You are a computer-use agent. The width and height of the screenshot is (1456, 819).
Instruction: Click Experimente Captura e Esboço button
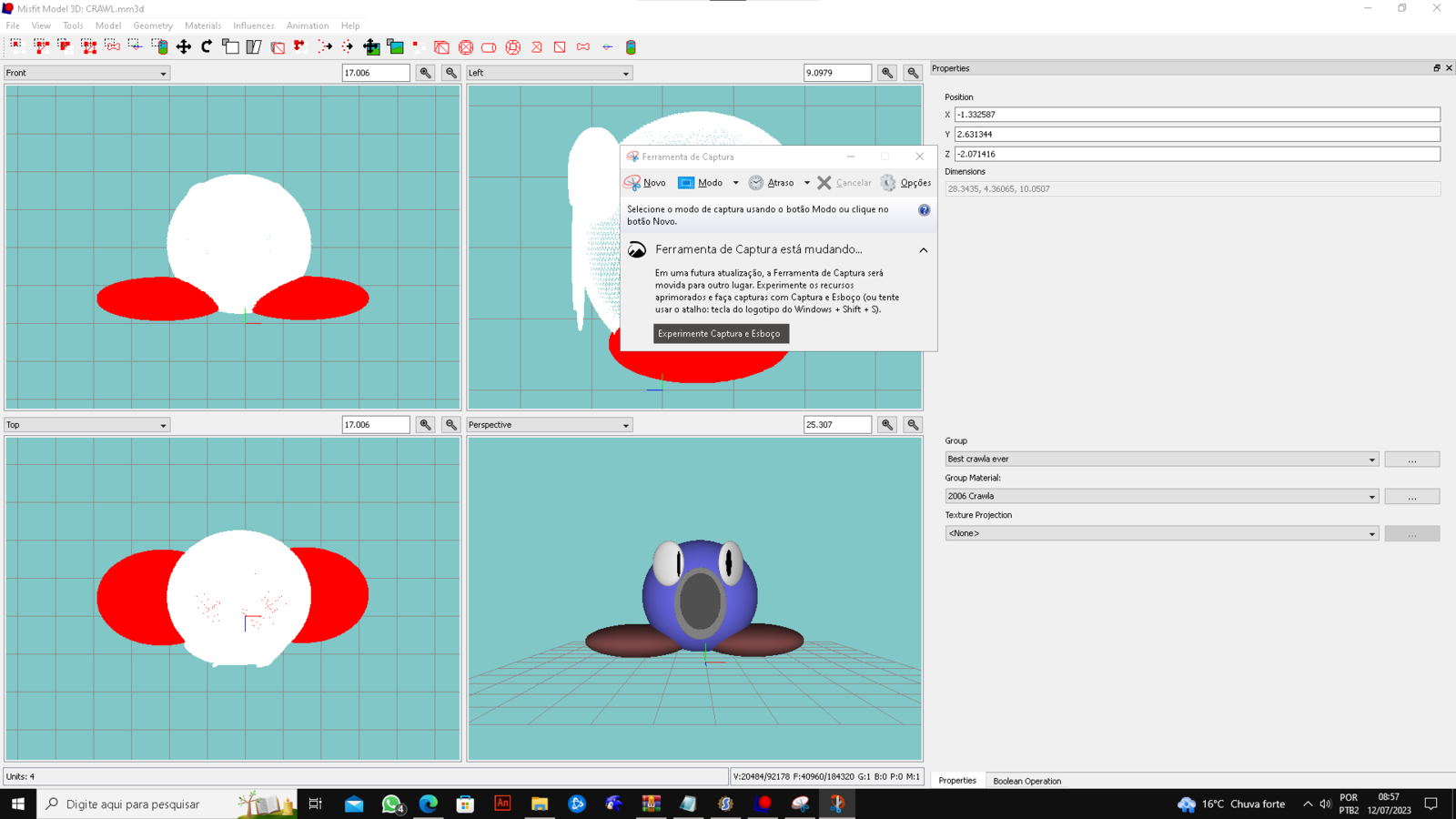722,334
